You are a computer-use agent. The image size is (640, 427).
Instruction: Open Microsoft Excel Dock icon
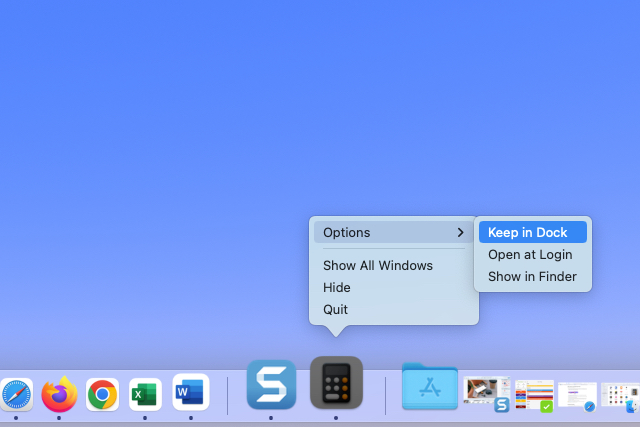click(x=145, y=394)
